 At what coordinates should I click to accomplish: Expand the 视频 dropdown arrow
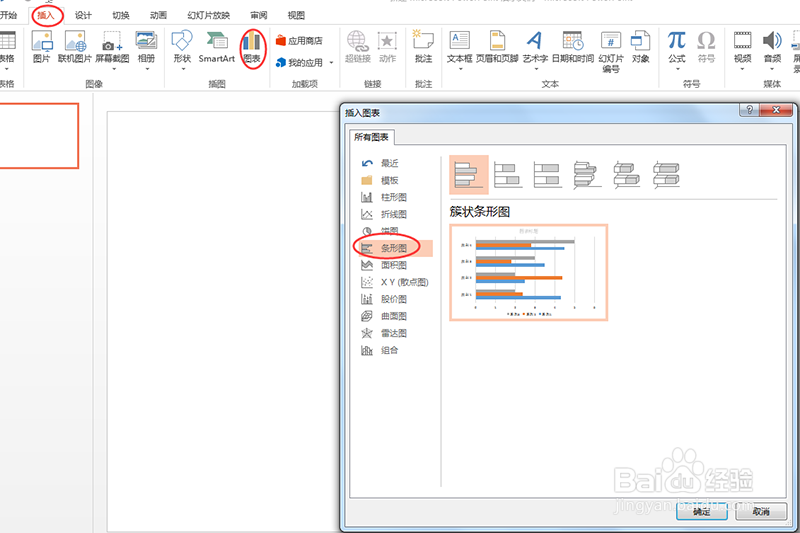point(743,69)
